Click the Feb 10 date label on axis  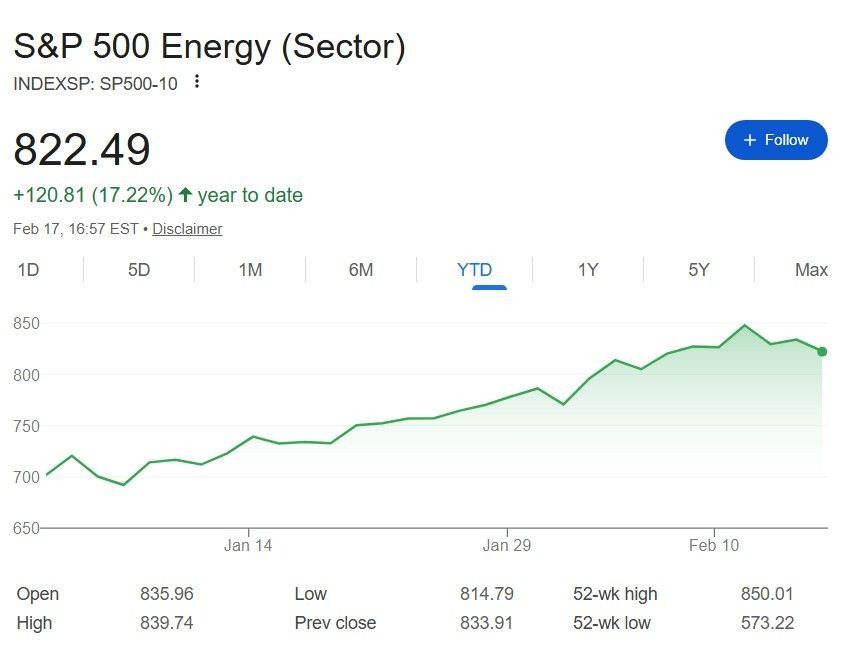(714, 545)
